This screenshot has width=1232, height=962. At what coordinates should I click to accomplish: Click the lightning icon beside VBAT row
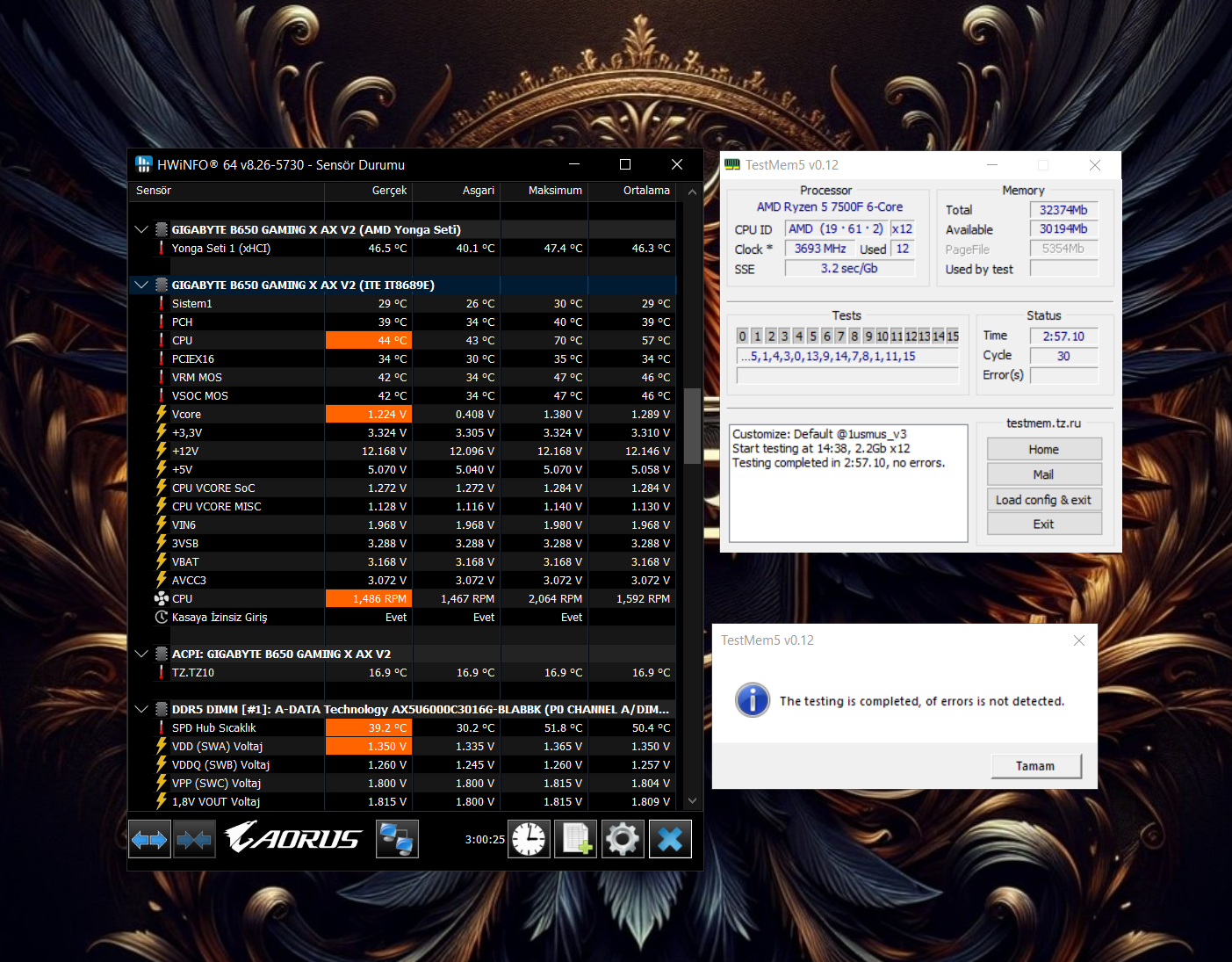[162, 561]
